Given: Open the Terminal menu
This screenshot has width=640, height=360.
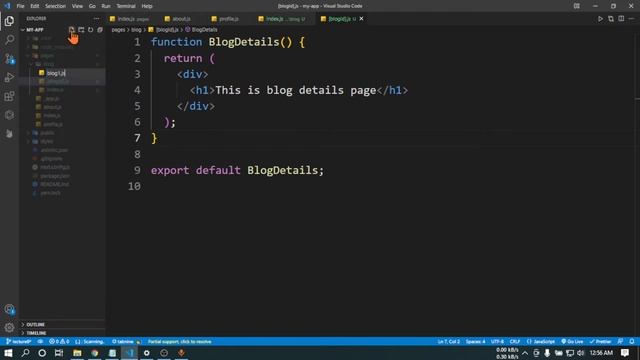Looking at the screenshot, I should tap(126, 6).
